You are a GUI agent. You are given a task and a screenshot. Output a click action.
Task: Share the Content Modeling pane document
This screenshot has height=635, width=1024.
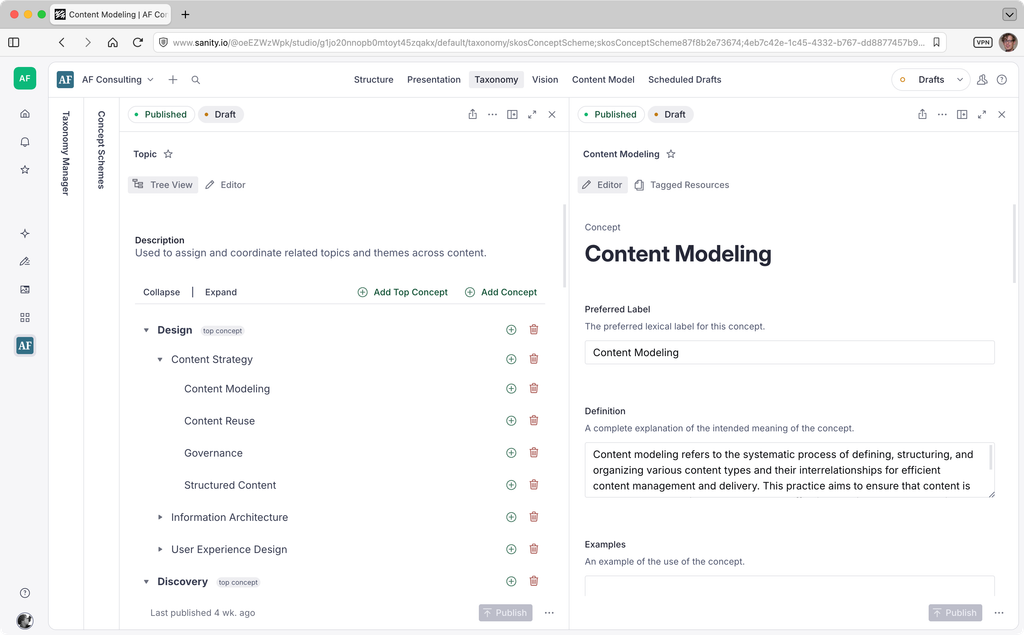(922, 114)
